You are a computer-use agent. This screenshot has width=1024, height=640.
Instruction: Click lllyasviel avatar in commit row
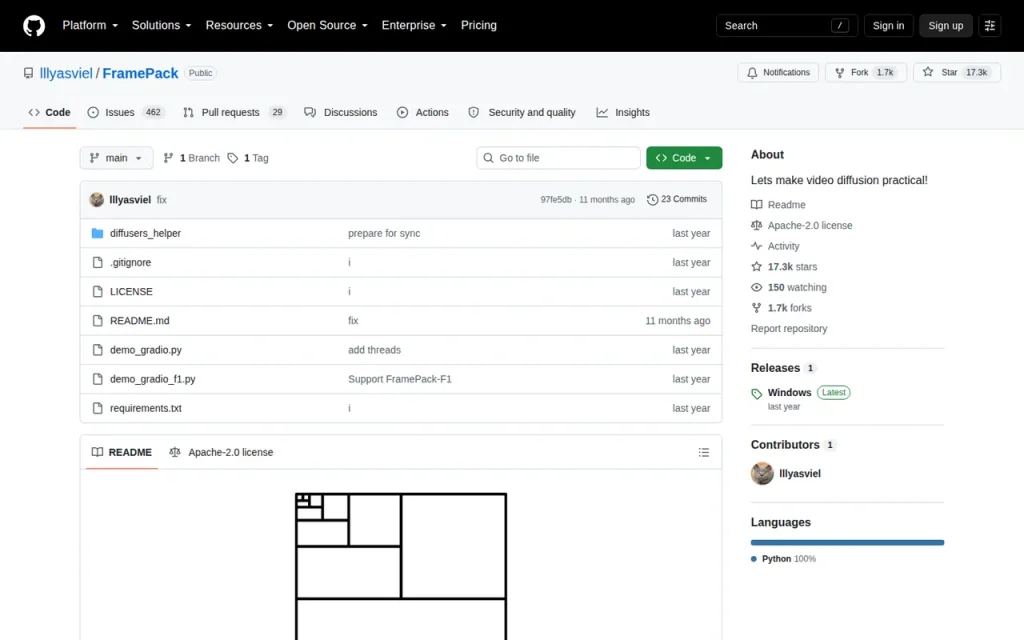pyautogui.click(x=97, y=200)
